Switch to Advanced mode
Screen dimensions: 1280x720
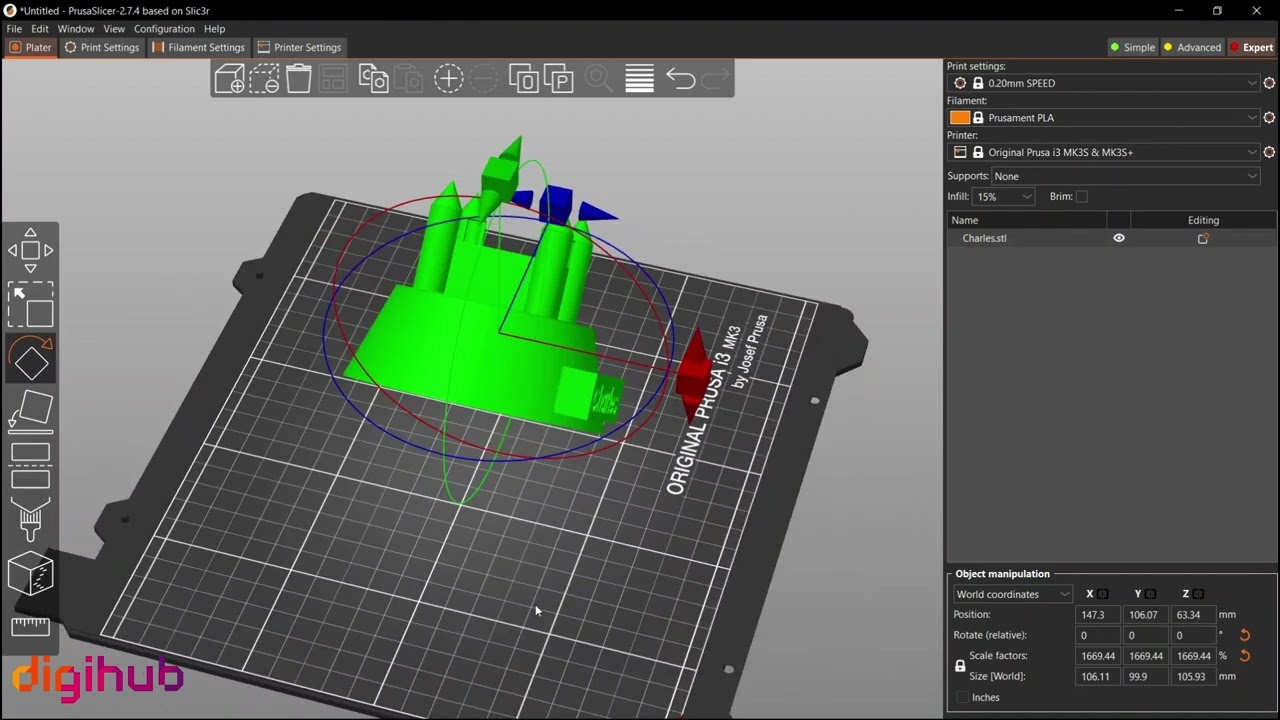(1192, 47)
